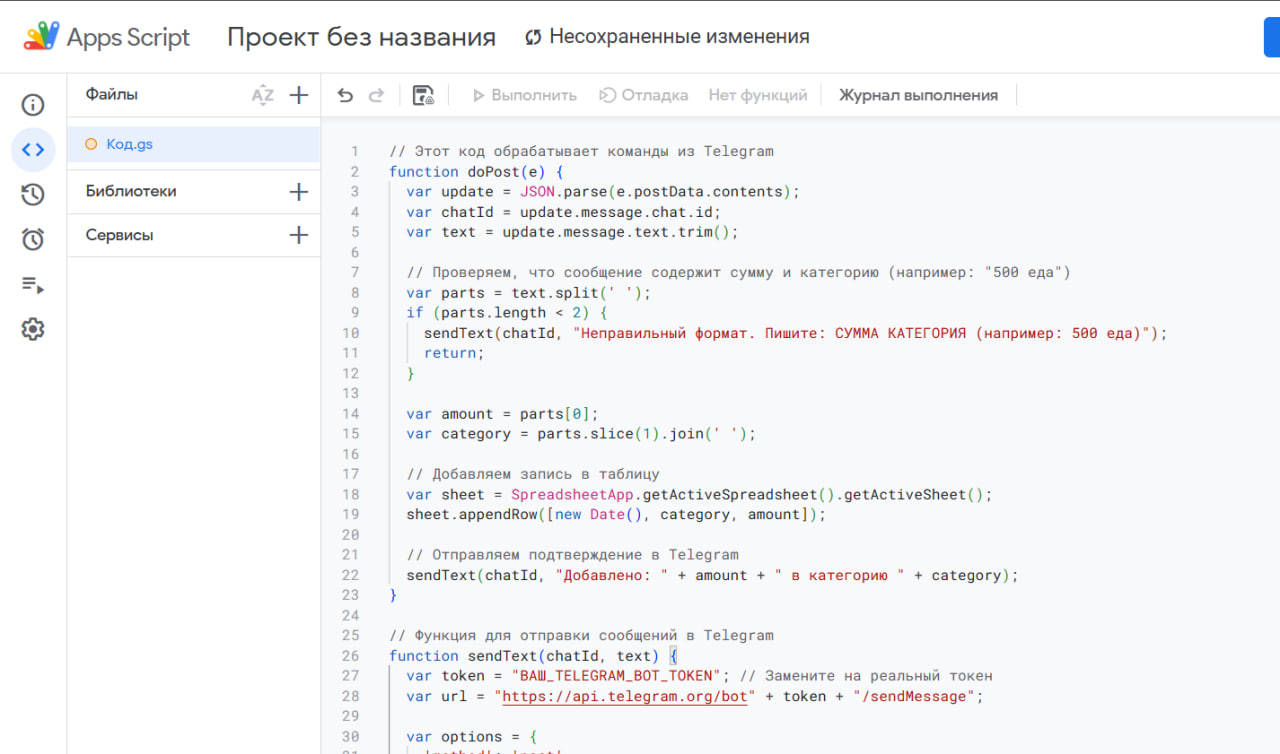Click Выполнить run button

tap(525, 95)
